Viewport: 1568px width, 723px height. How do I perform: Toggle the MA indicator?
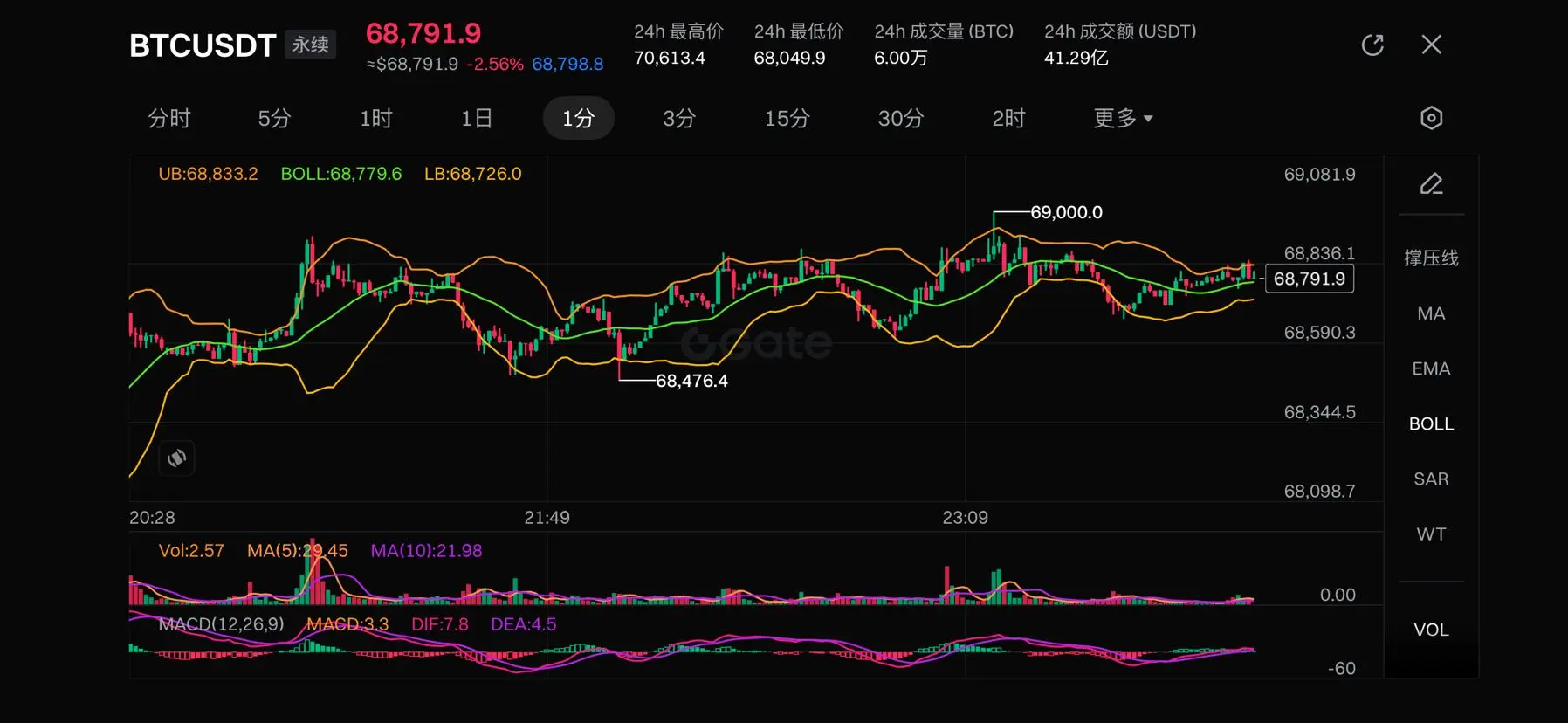tap(1431, 313)
